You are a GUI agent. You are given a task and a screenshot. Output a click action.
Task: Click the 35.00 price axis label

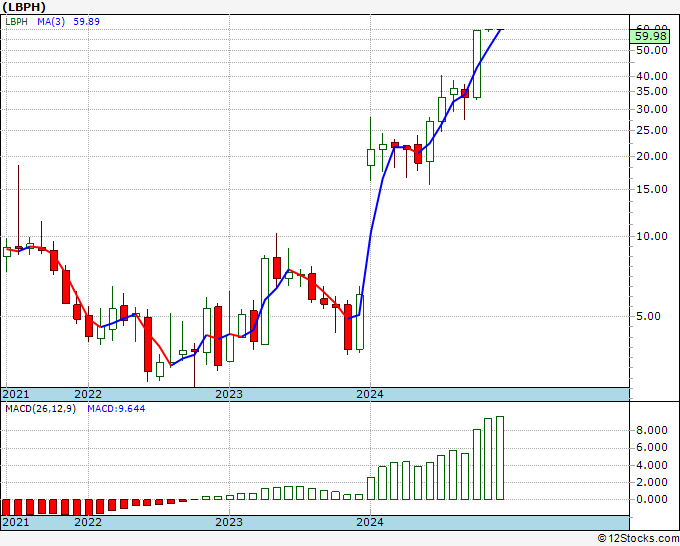(652, 92)
